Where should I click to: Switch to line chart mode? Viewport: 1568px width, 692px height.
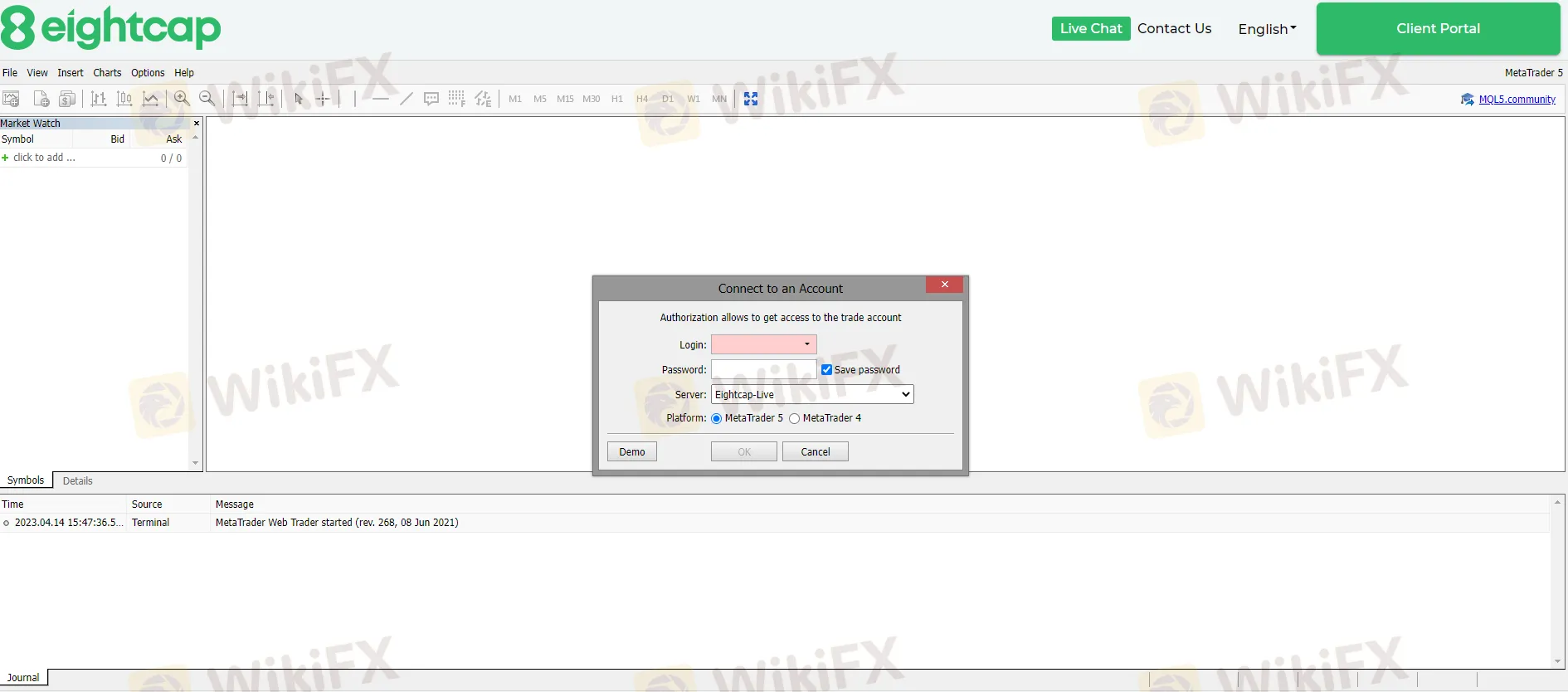[150, 99]
